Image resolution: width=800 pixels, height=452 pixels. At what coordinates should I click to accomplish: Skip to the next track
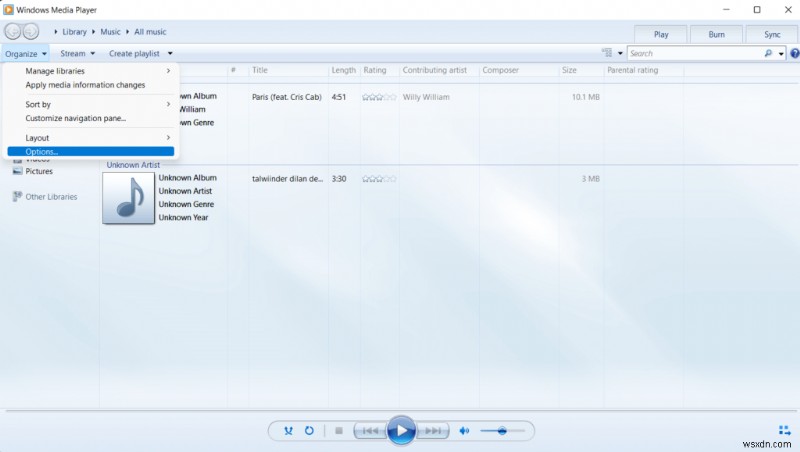[433, 431]
